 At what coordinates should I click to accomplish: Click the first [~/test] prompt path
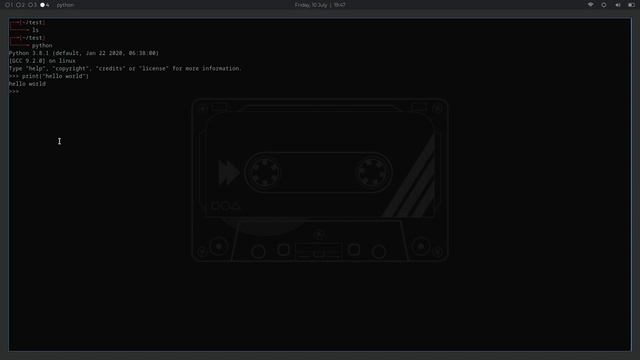(x=32, y=22)
